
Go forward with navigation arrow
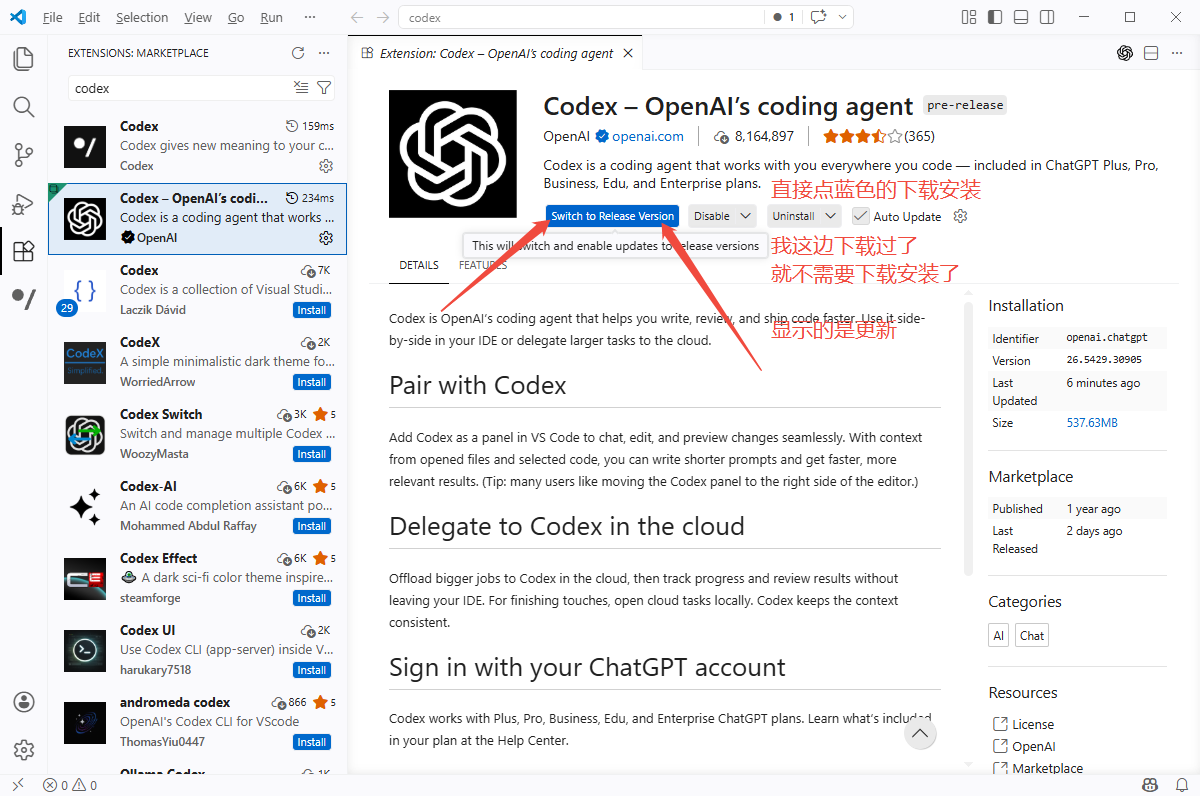click(384, 17)
